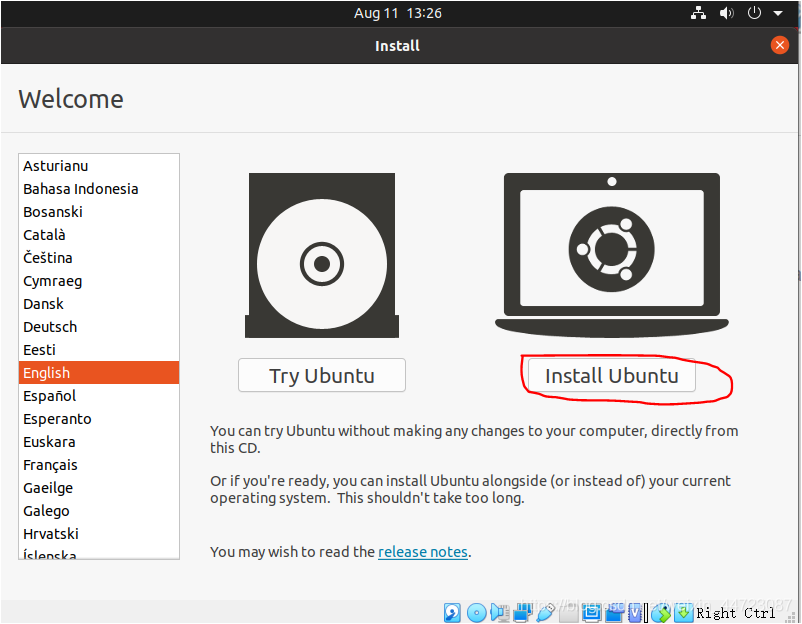Image resolution: width=802 pixels, height=624 pixels.
Task: Click VirtualBox USB devices status icon
Action: click(546, 613)
